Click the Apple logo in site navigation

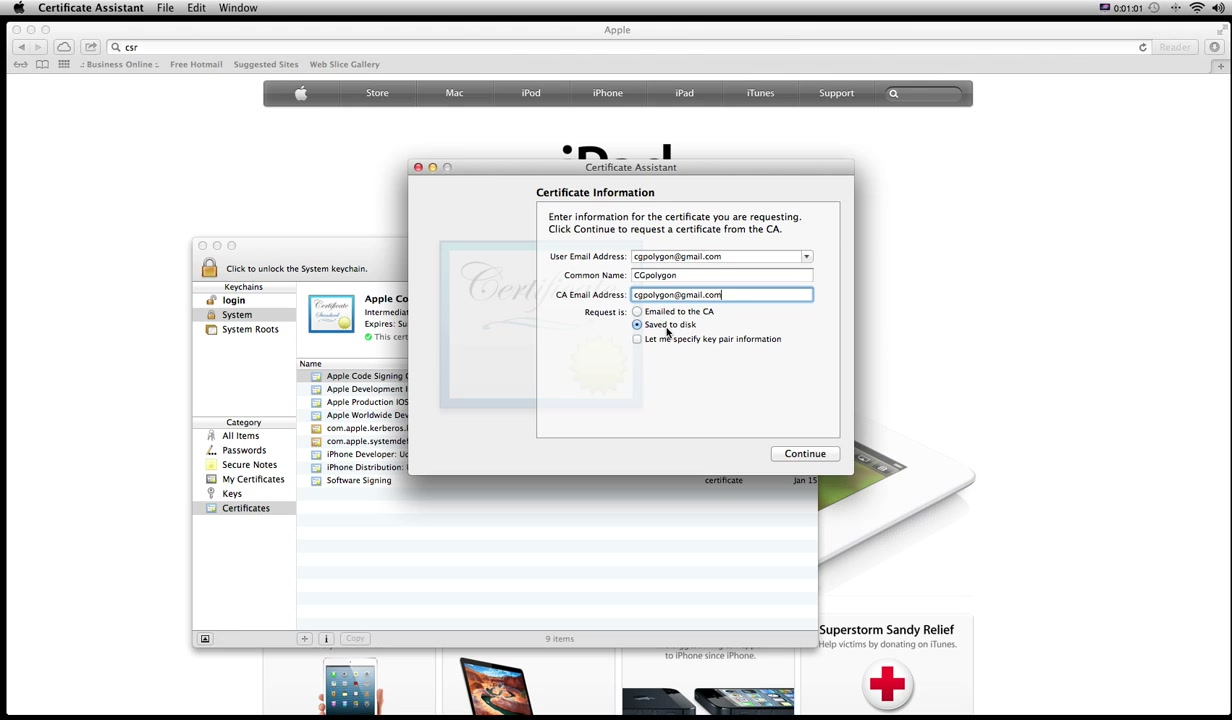pyautogui.click(x=301, y=93)
